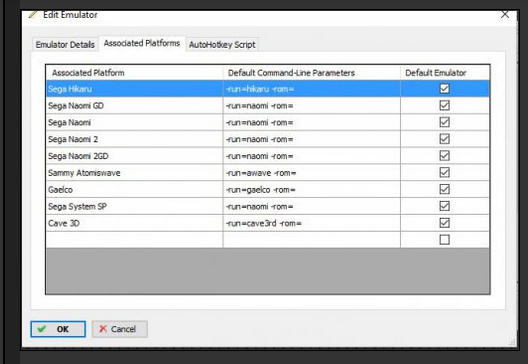
Task: Sort by the Associated Platform column header
Action: (x=134, y=73)
